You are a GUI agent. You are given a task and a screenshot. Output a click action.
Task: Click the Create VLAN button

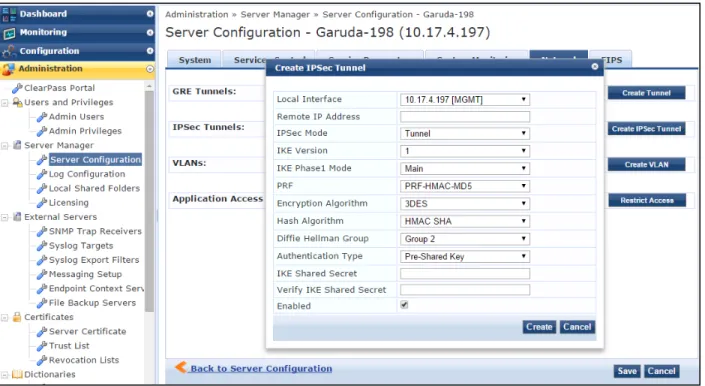pos(646,164)
